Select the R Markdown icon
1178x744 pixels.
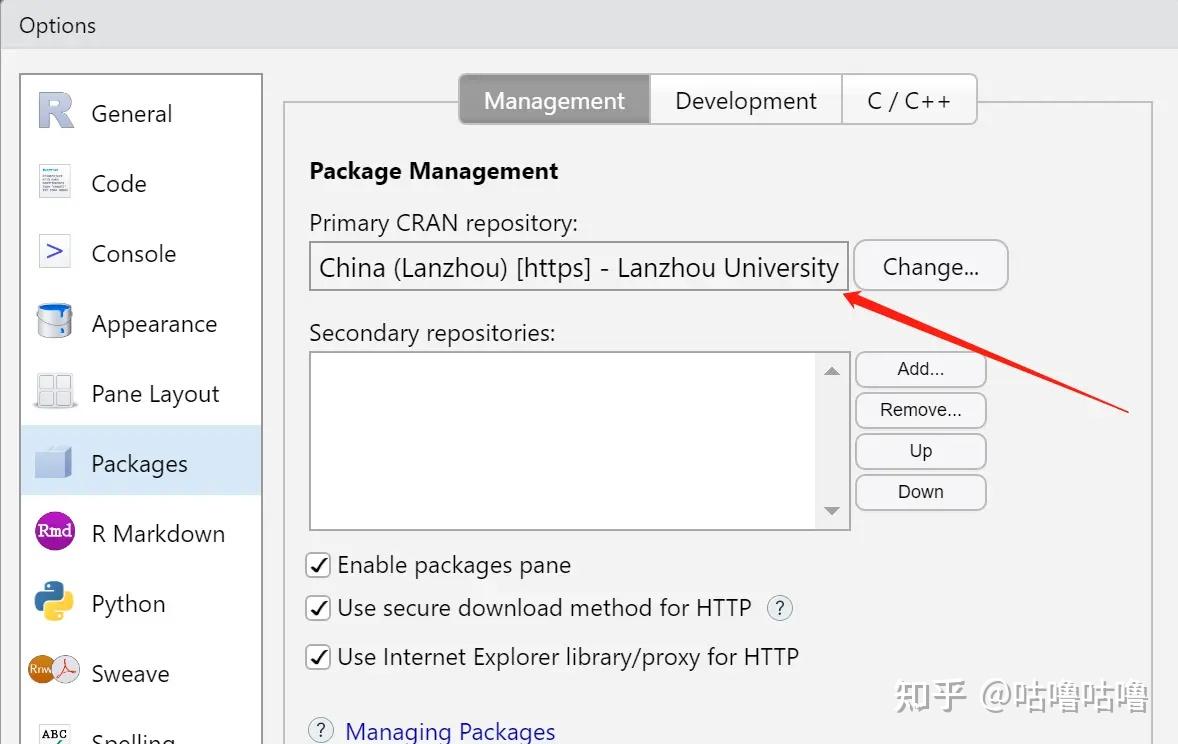[55, 531]
